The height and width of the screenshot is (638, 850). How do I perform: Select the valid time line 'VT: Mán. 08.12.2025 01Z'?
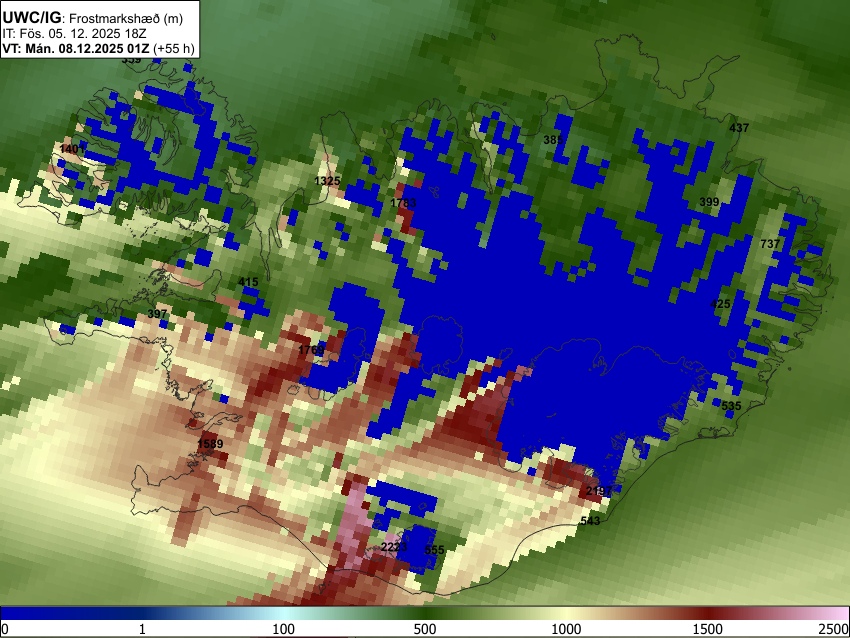pyautogui.click(x=75, y=48)
